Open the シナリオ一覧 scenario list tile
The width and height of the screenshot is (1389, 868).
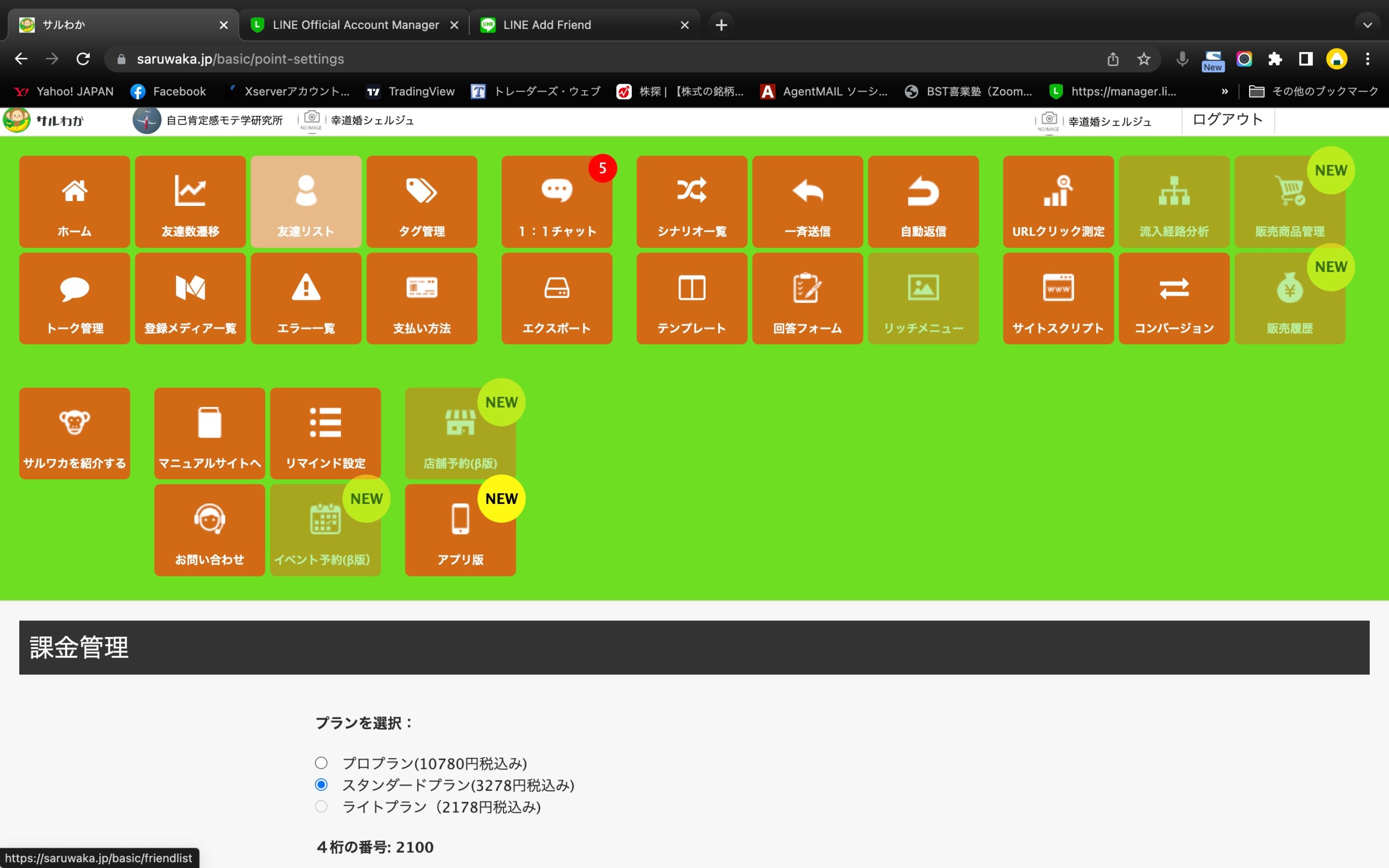click(692, 202)
